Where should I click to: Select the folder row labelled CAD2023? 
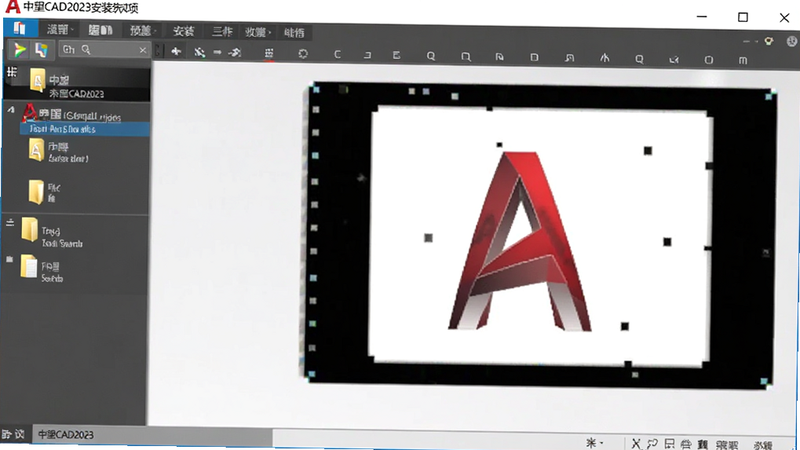point(77,83)
